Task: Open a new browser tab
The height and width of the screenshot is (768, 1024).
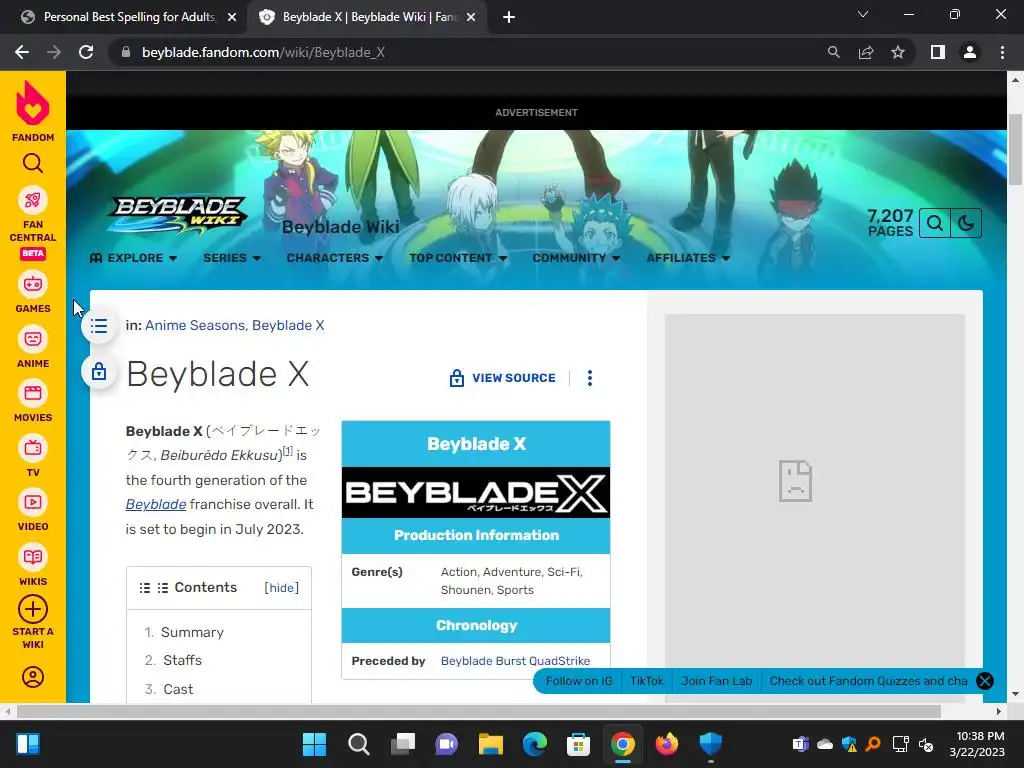Action: pos(509,17)
